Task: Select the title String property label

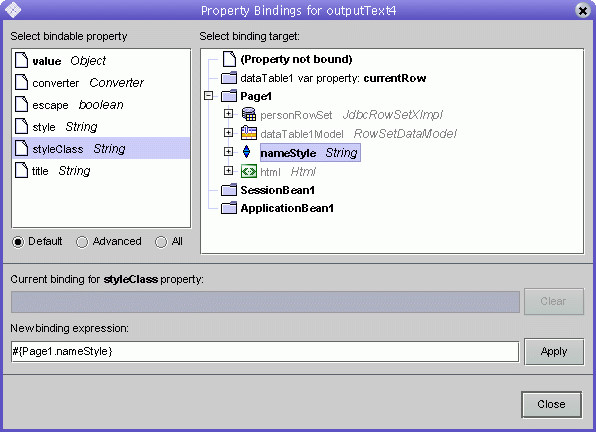Action: (x=61, y=171)
